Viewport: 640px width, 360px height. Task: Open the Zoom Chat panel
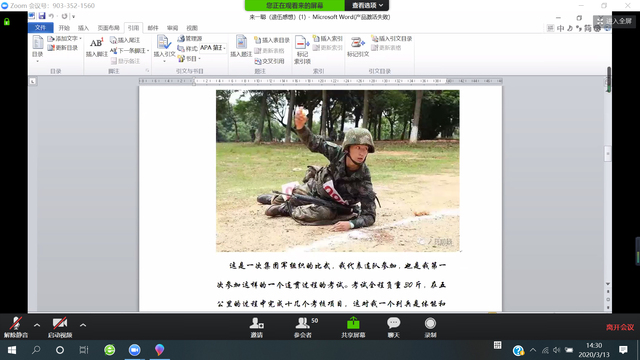(393, 327)
